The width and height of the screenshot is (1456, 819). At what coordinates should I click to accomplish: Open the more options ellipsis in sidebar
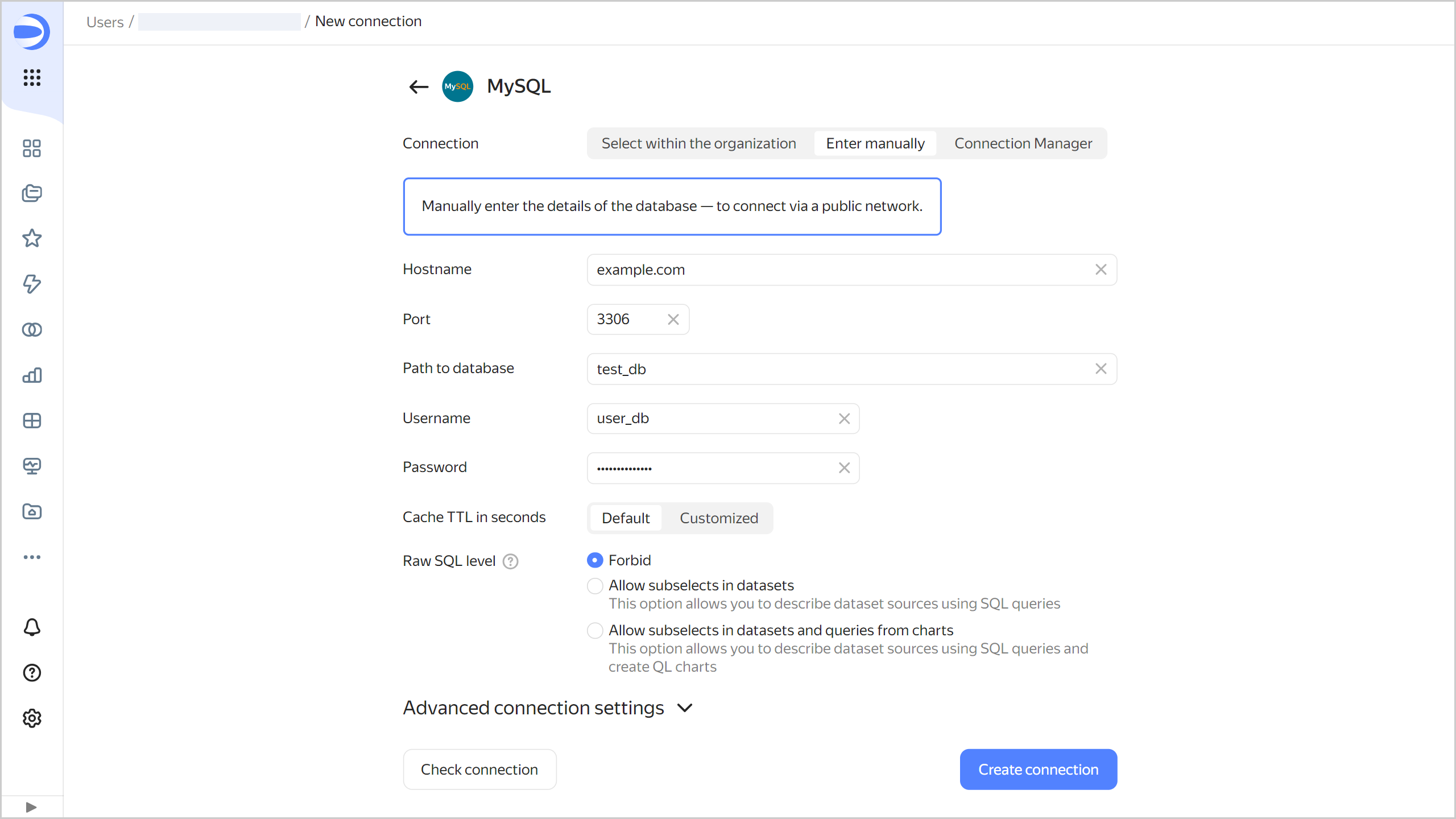coord(32,557)
